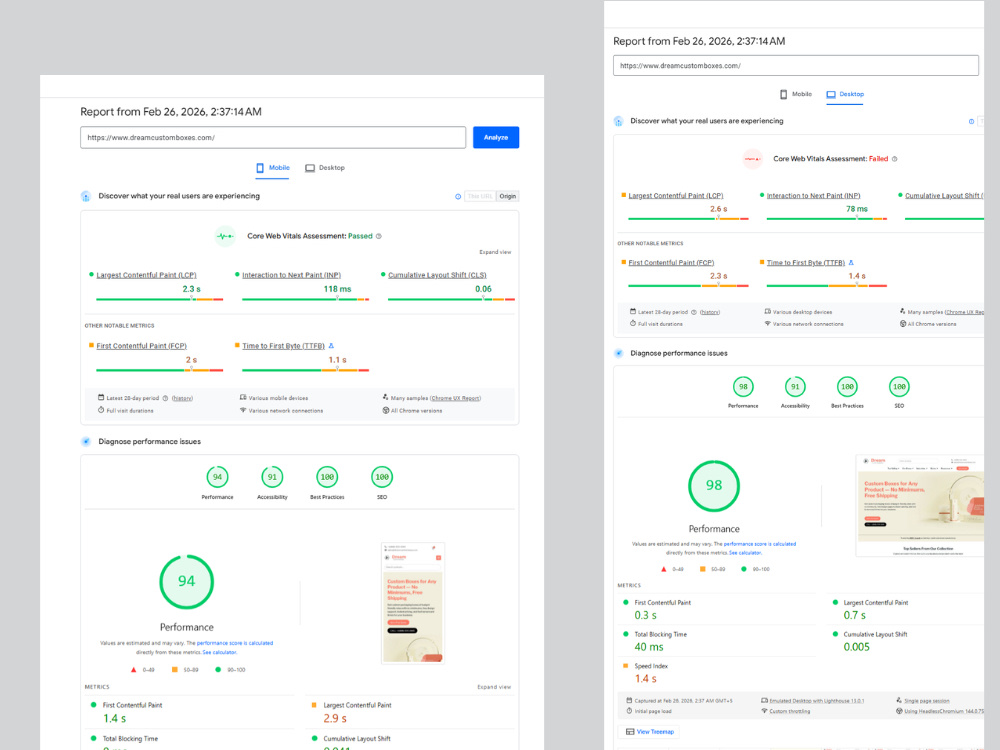Click large 98 Performance gauge
1000x750 pixels.
click(x=714, y=486)
